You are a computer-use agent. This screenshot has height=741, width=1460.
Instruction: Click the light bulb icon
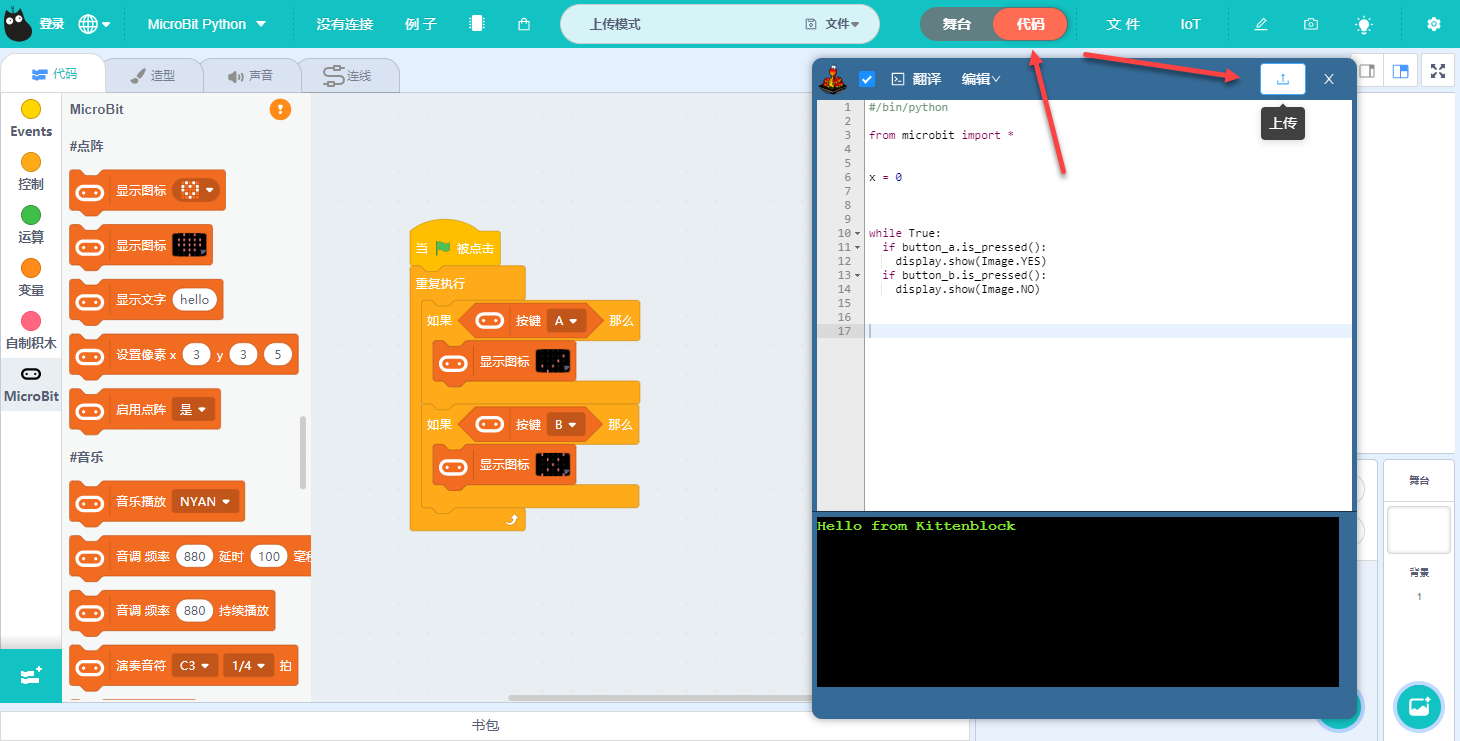[1364, 24]
